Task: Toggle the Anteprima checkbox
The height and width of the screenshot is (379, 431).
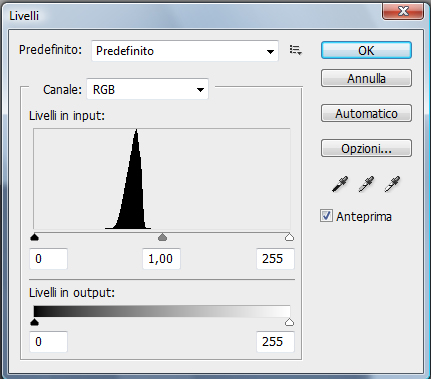Action: (x=326, y=216)
